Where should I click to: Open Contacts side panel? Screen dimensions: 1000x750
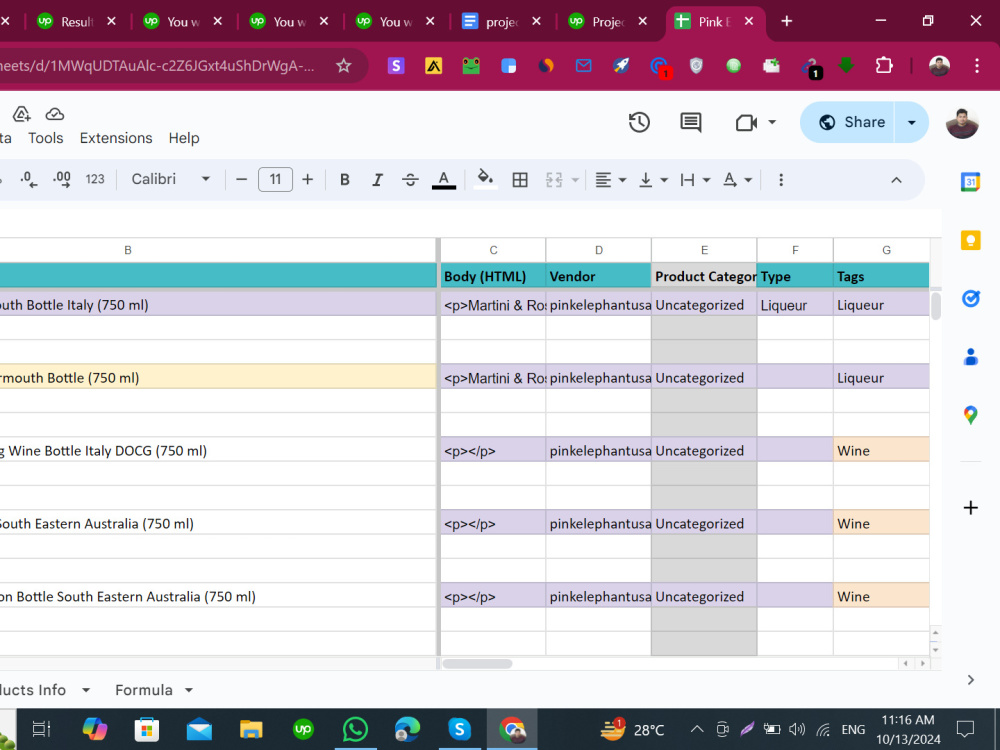[x=970, y=357]
